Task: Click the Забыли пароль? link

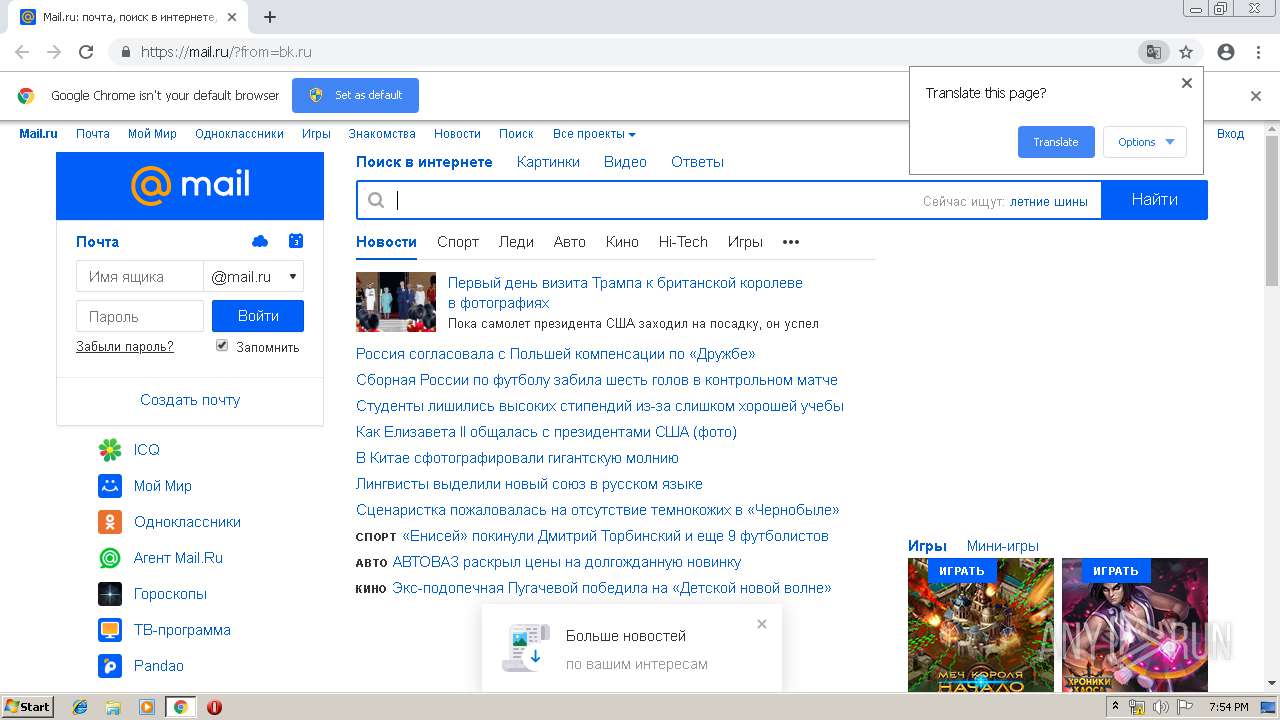Action: click(x=125, y=347)
